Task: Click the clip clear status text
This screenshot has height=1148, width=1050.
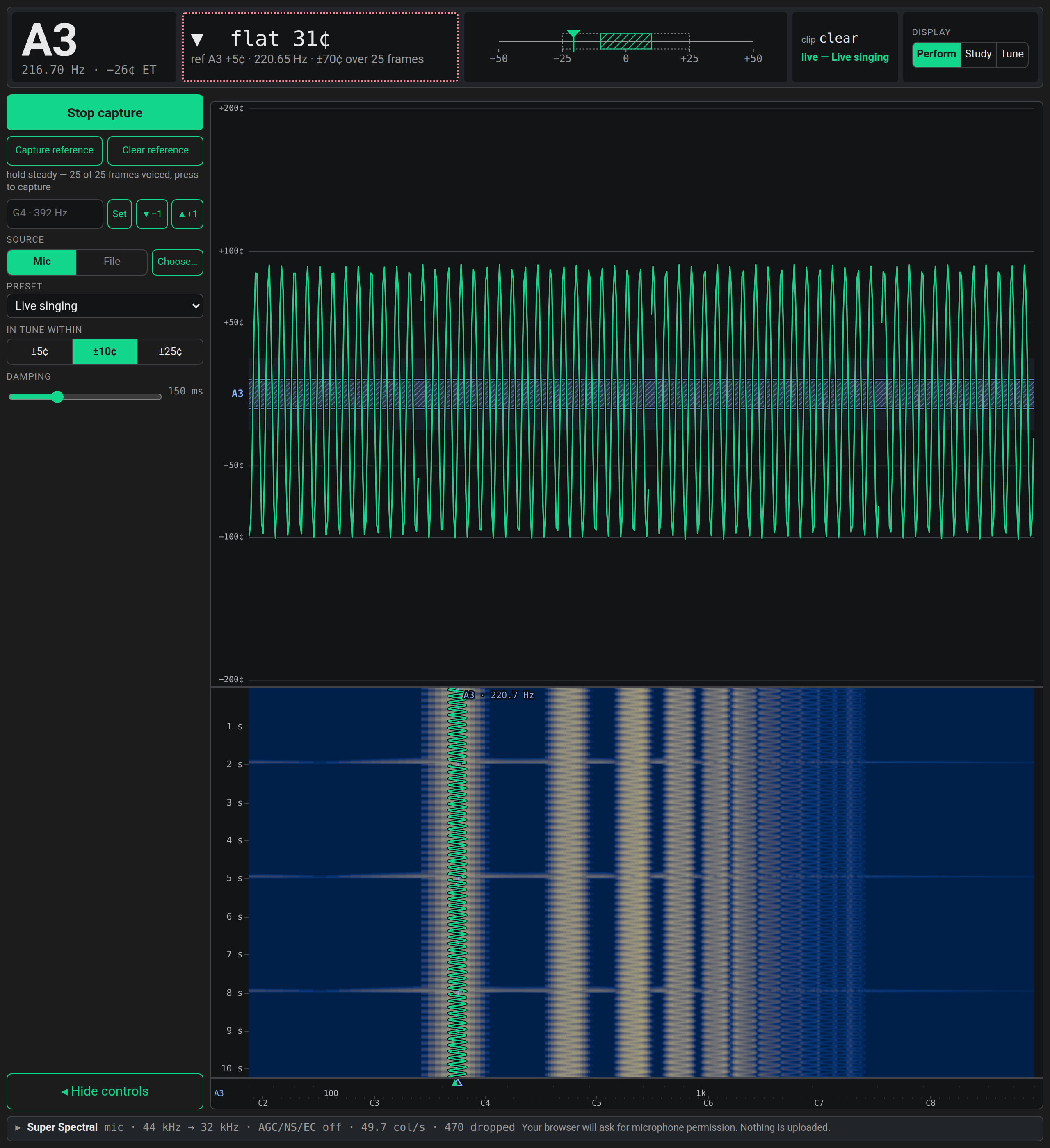Action: (829, 39)
